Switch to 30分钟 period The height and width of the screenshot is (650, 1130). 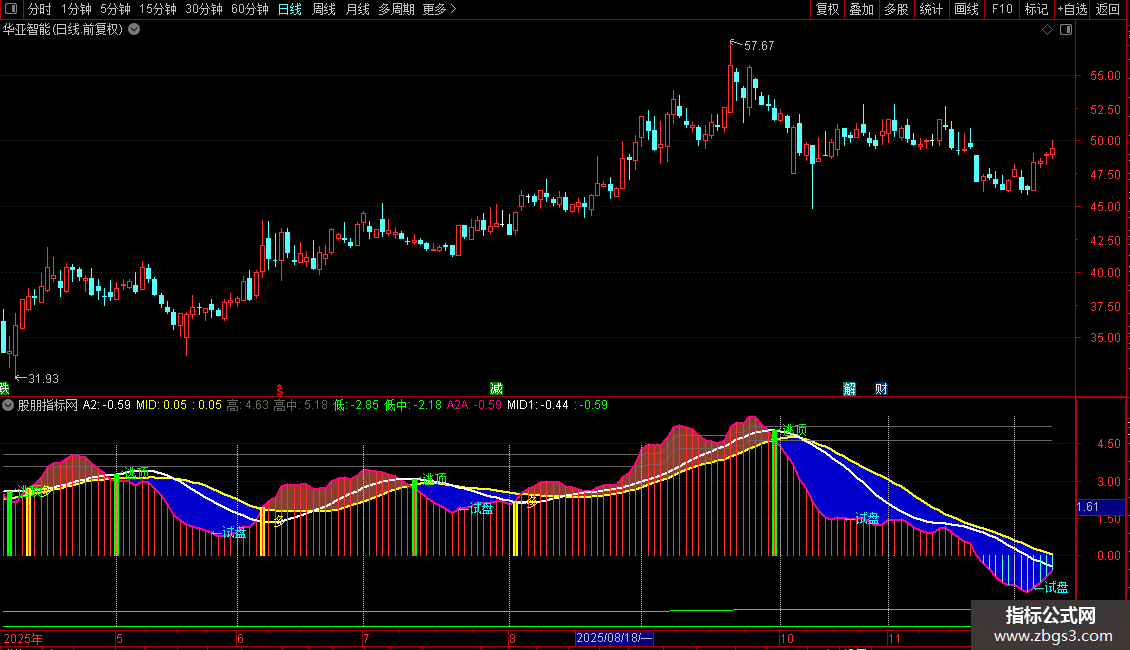tap(204, 9)
